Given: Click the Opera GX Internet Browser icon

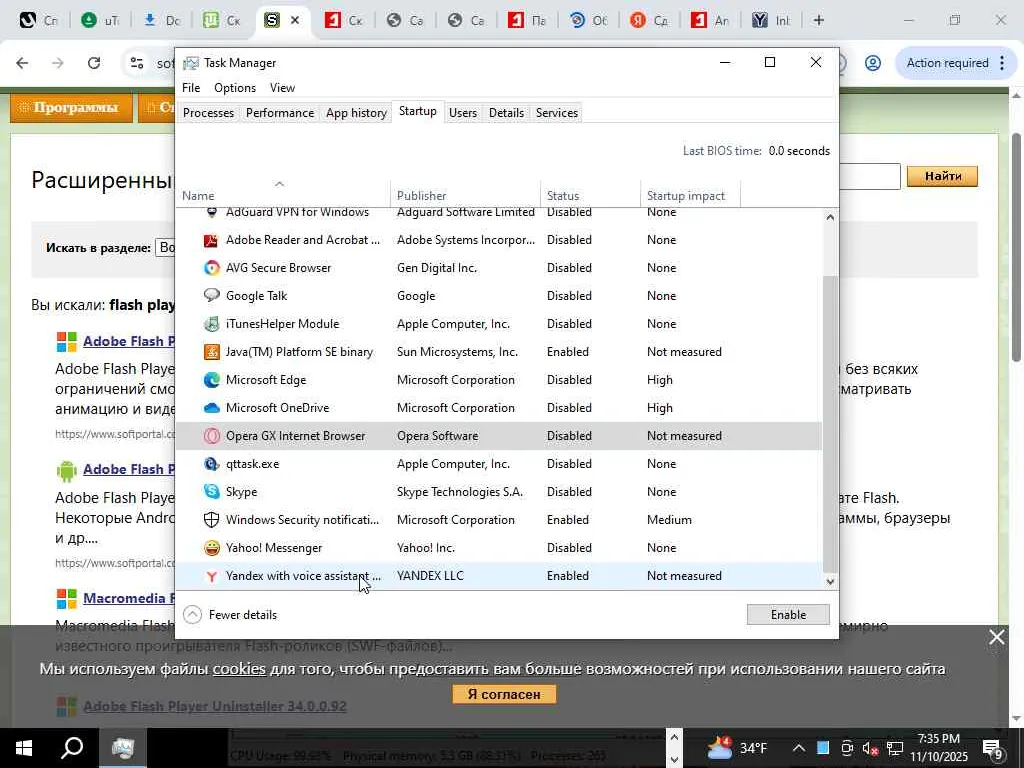Looking at the screenshot, I should point(211,436).
